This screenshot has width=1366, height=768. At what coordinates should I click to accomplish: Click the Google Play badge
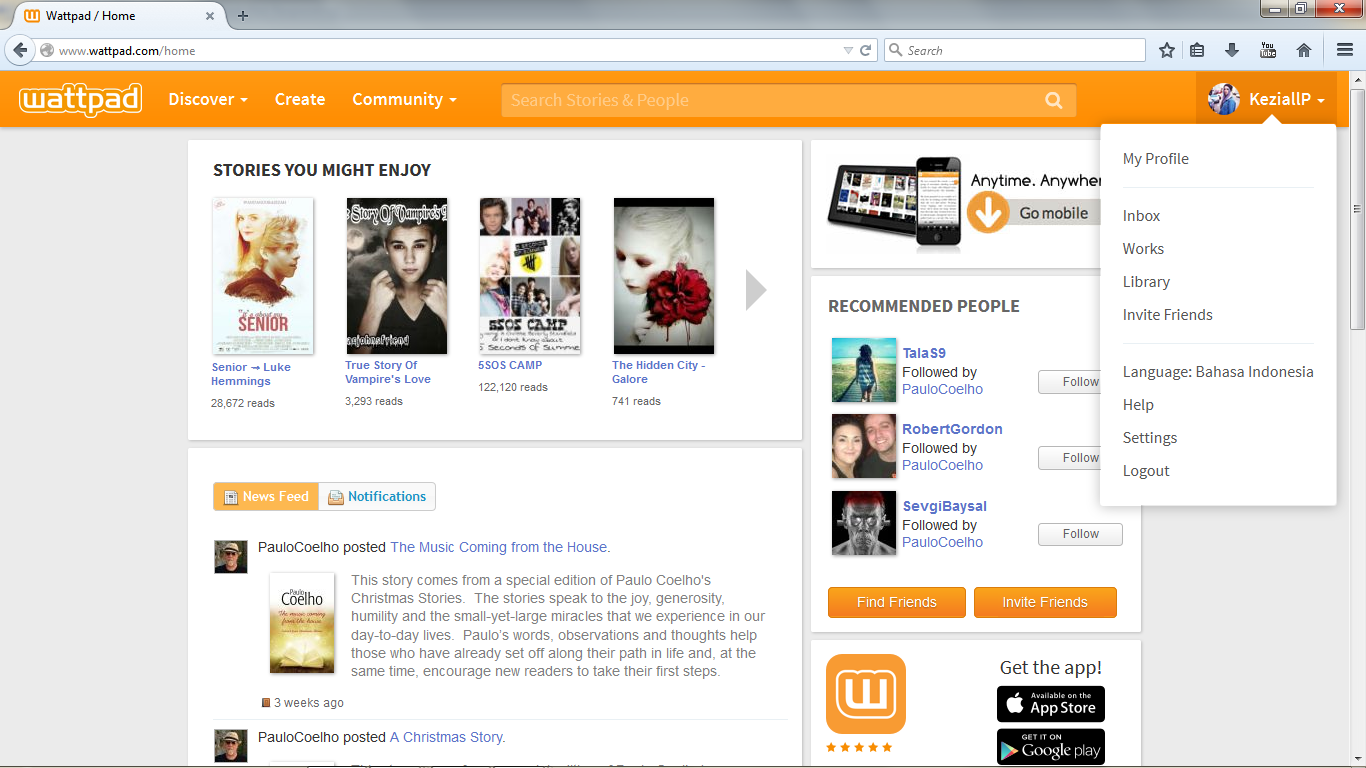pos(1051,747)
